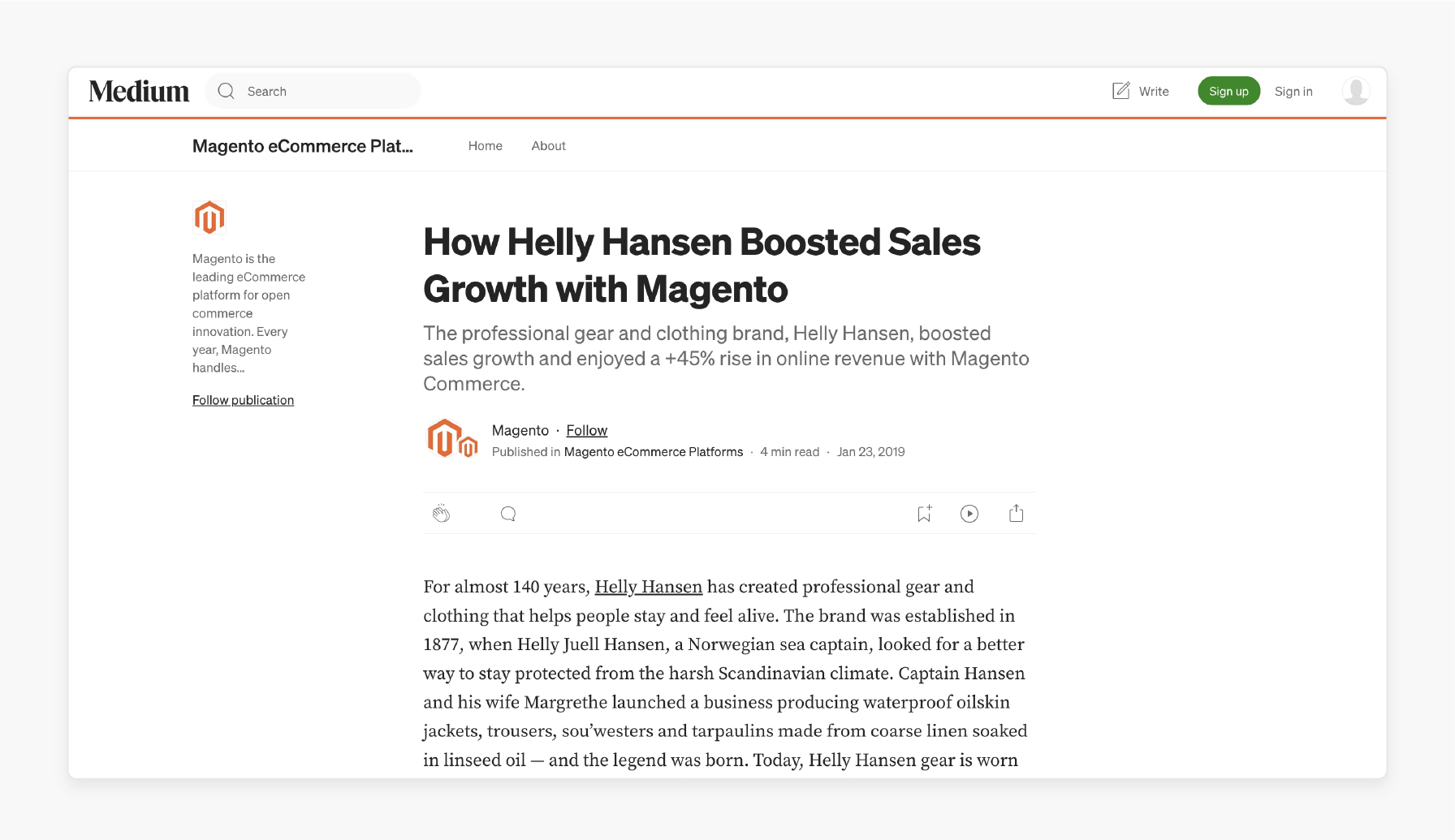Open the Magento author name

click(520, 431)
